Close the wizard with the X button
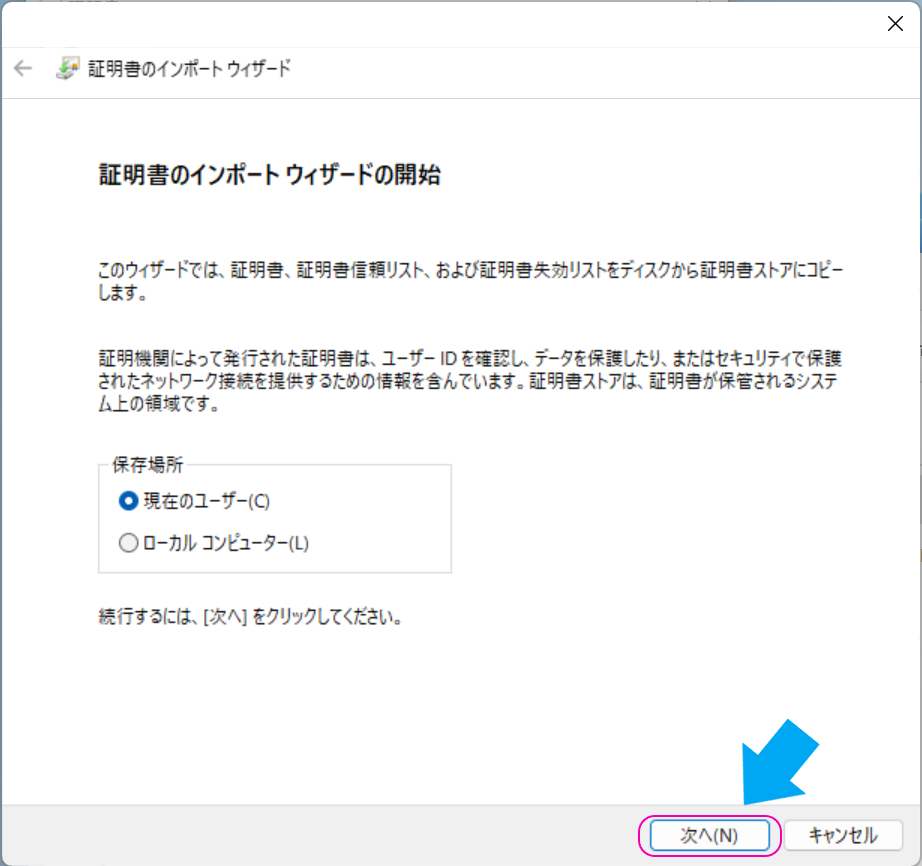 click(895, 24)
